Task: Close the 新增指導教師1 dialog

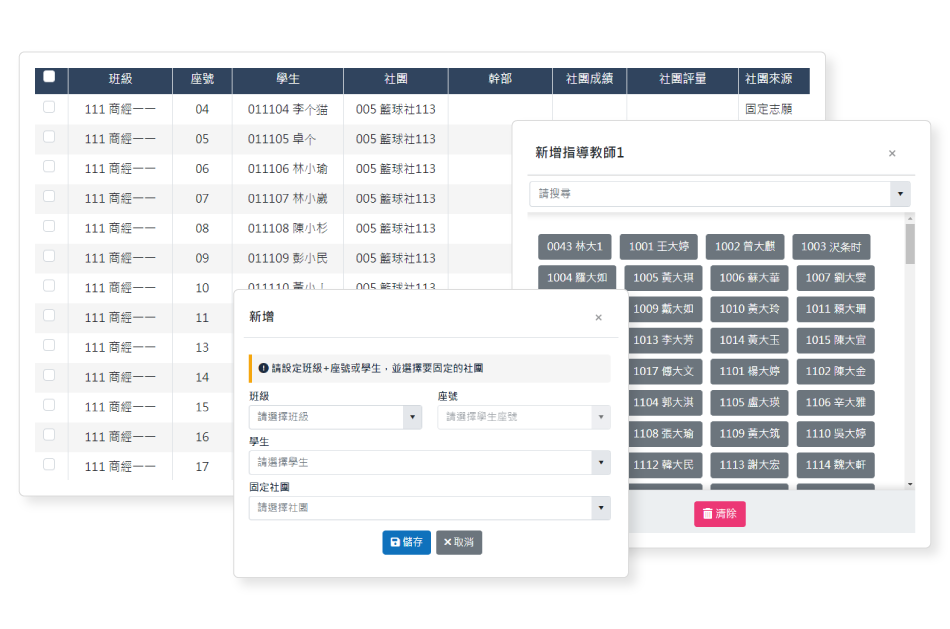Action: tap(892, 153)
